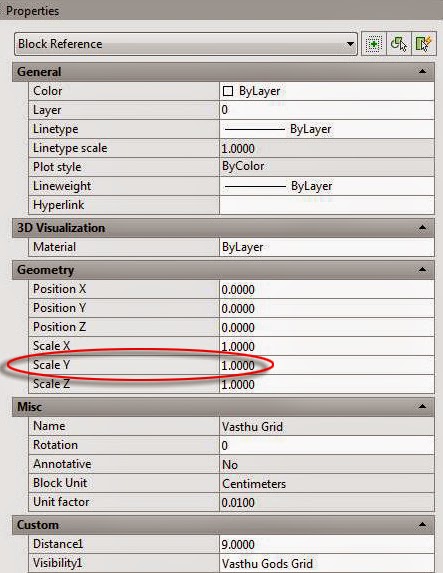Select the Layer property label
The image size is (443, 573).
coord(47,110)
